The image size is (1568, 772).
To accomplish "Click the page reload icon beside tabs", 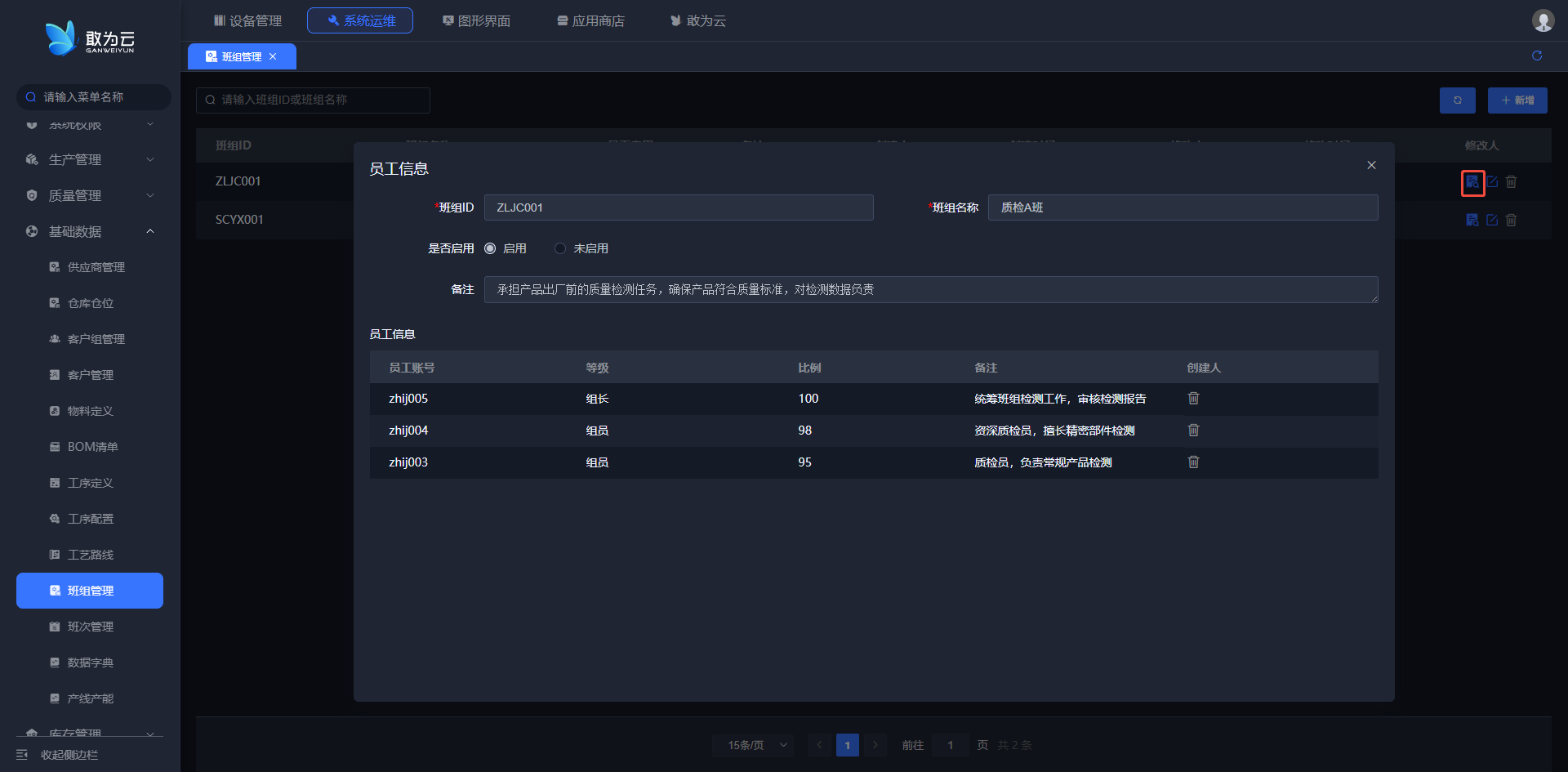I will (1537, 56).
